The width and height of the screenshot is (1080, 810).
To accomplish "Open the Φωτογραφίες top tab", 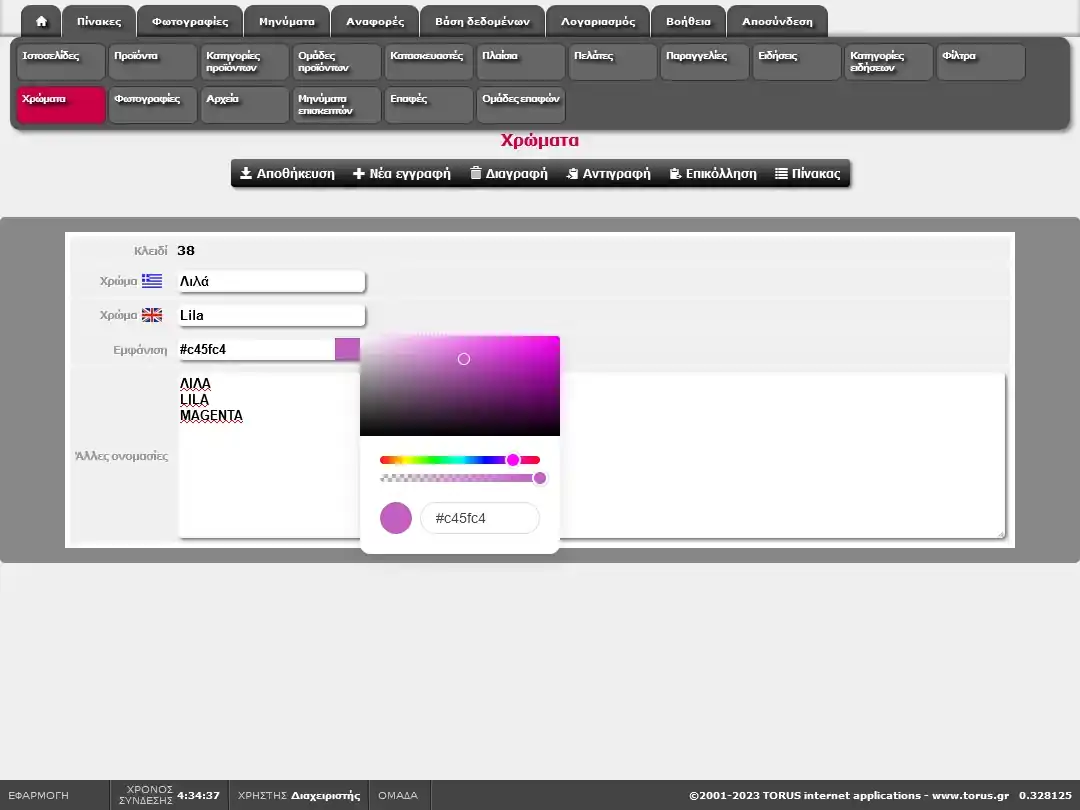I will point(190,21).
